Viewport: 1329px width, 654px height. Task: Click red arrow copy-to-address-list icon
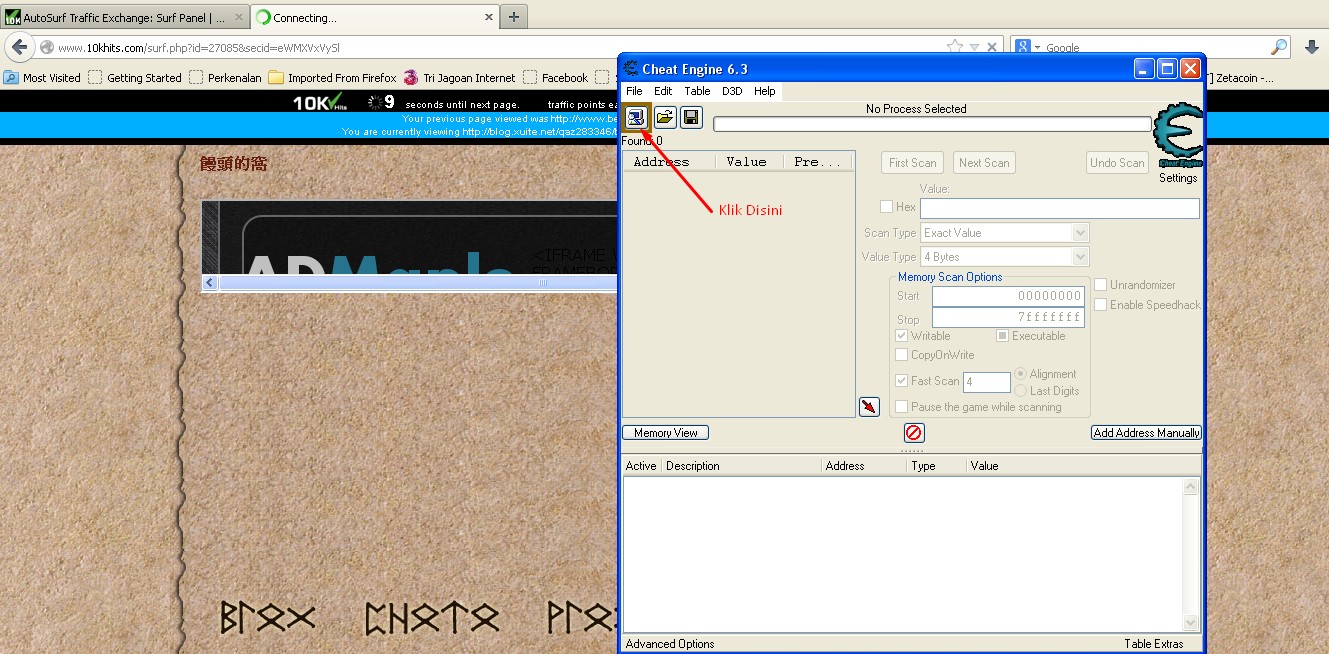coord(869,407)
